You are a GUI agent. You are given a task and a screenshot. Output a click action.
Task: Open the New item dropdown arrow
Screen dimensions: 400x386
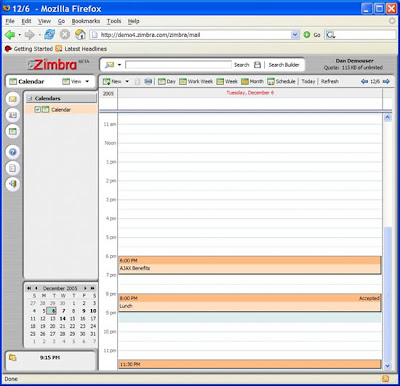point(127,81)
